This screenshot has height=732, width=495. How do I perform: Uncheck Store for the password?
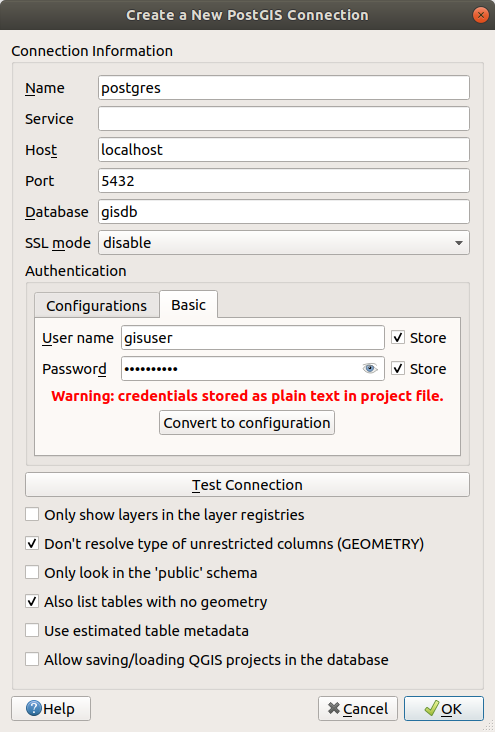[x=398, y=369]
